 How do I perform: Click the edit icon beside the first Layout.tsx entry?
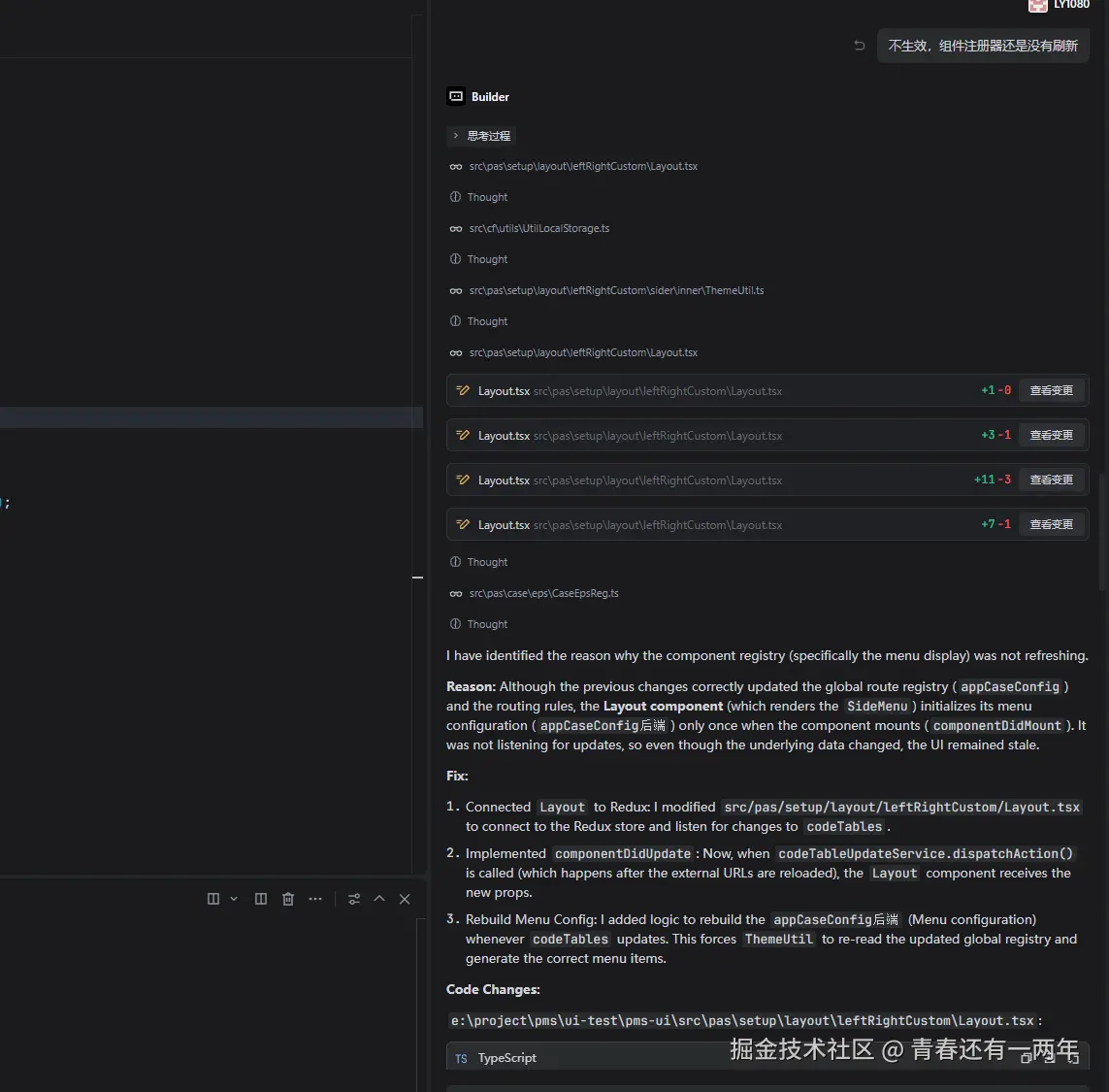click(x=463, y=390)
